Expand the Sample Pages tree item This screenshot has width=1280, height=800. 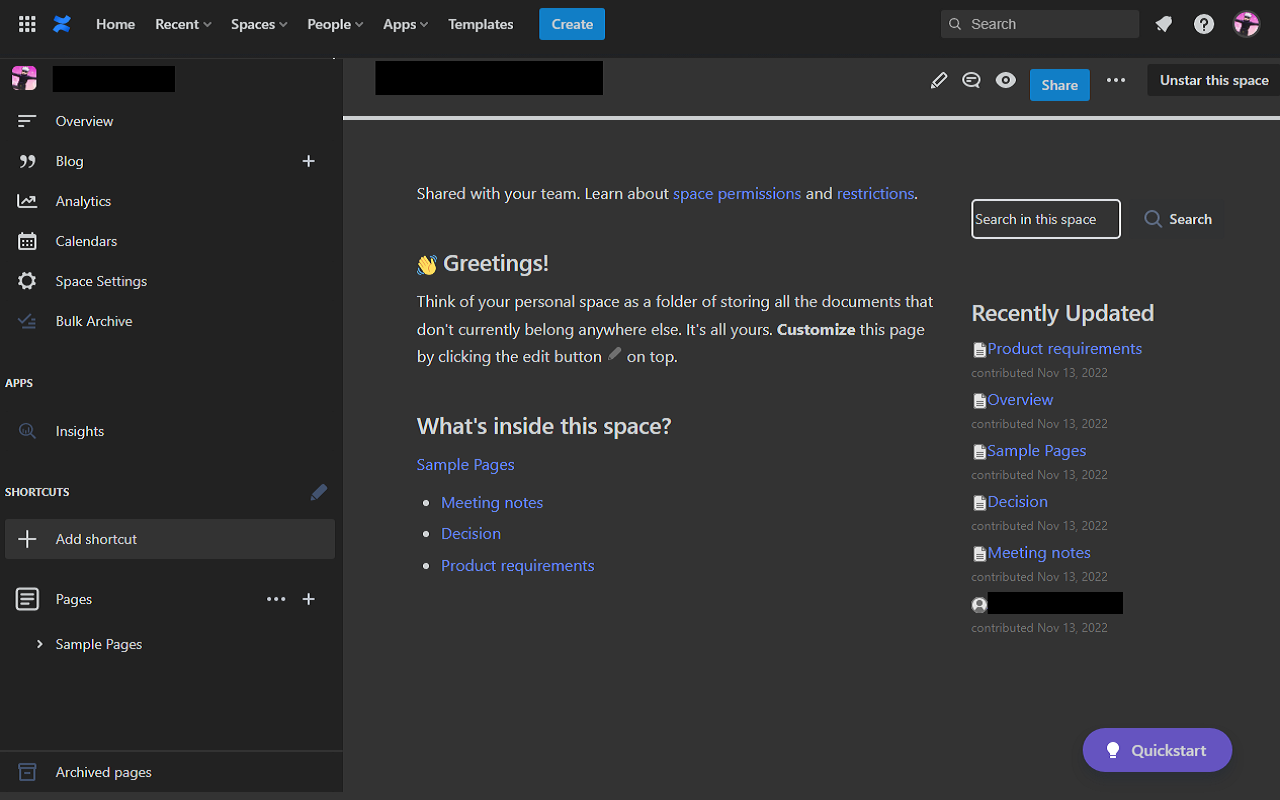(40, 644)
